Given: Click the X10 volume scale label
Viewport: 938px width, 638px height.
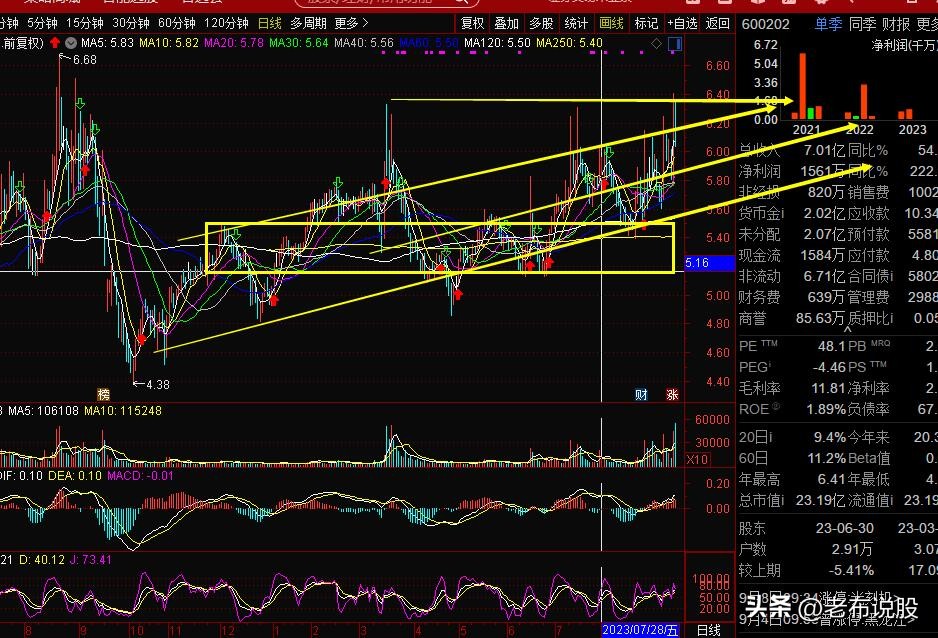Looking at the screenshot, I should 698,459.
